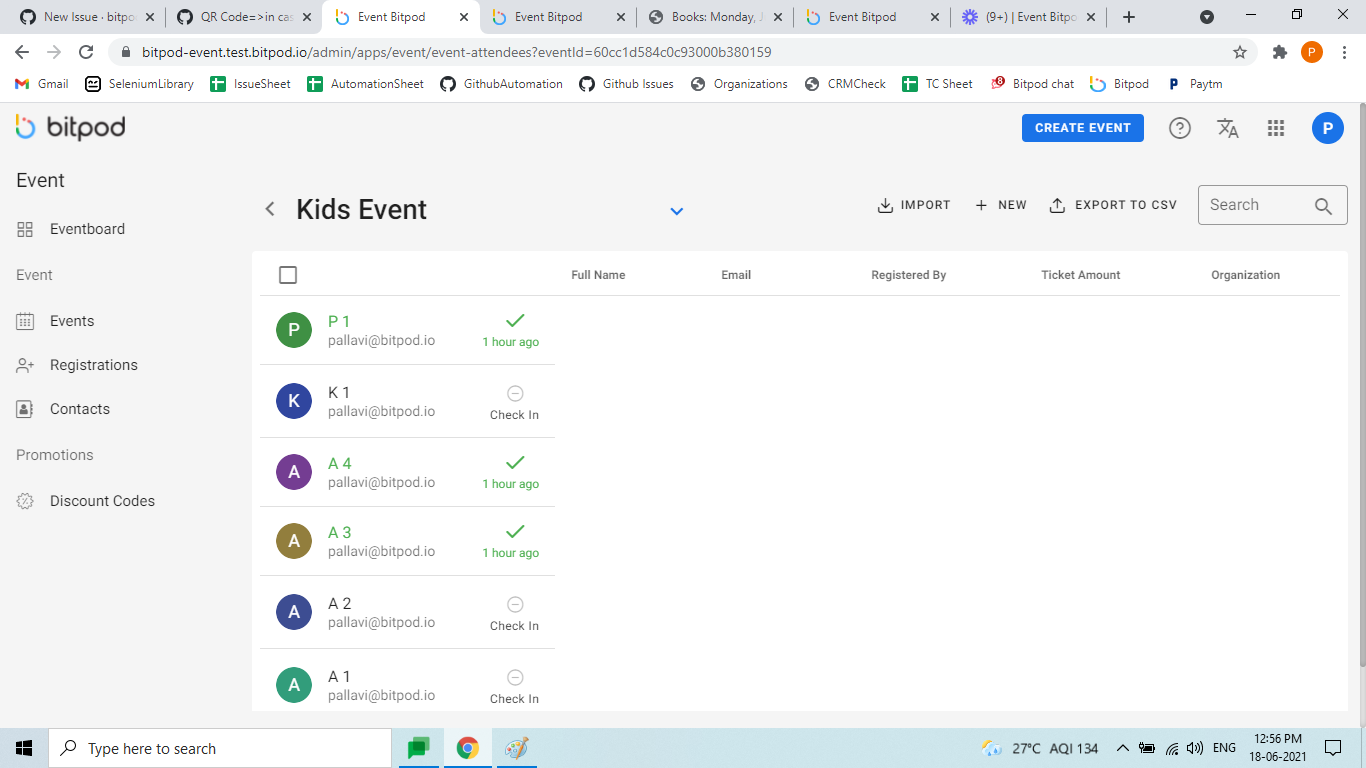Click the Contacts card icon
This screenshot has height=768, width=1366.
pos(26,409)
